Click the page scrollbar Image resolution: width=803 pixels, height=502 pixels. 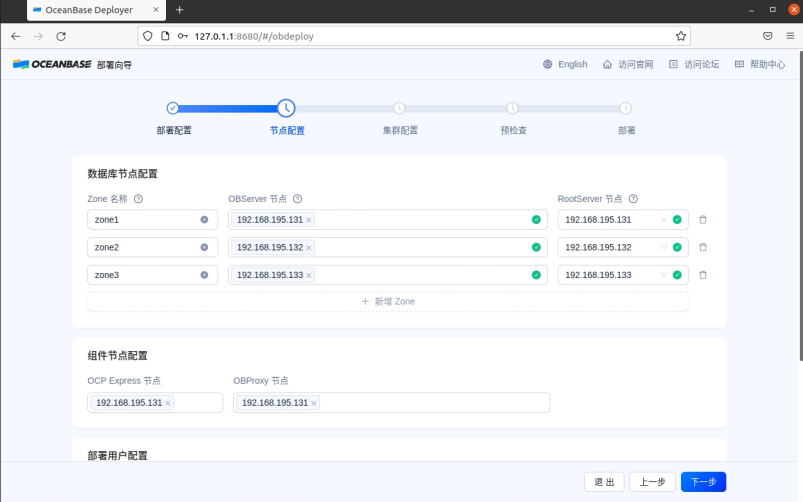pos(800,205)
